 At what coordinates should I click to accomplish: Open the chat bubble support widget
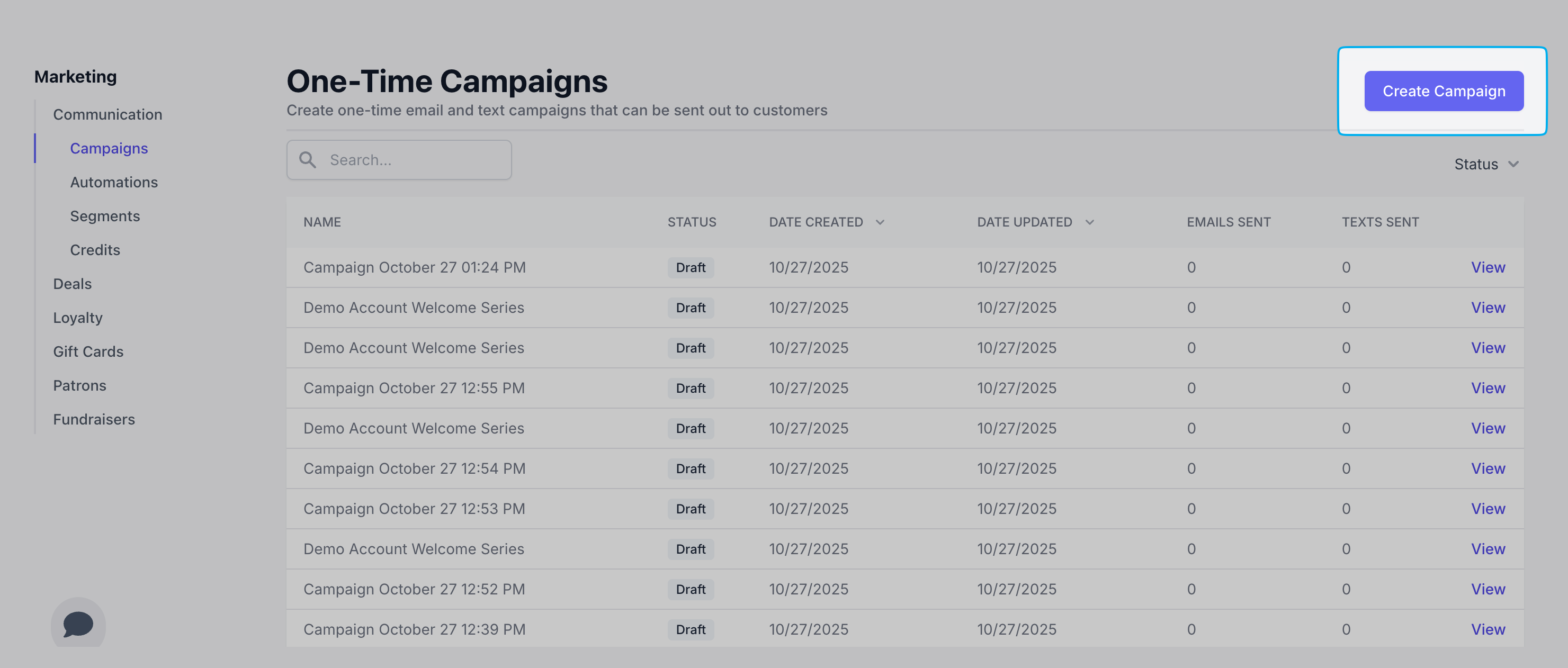(78, 624)
